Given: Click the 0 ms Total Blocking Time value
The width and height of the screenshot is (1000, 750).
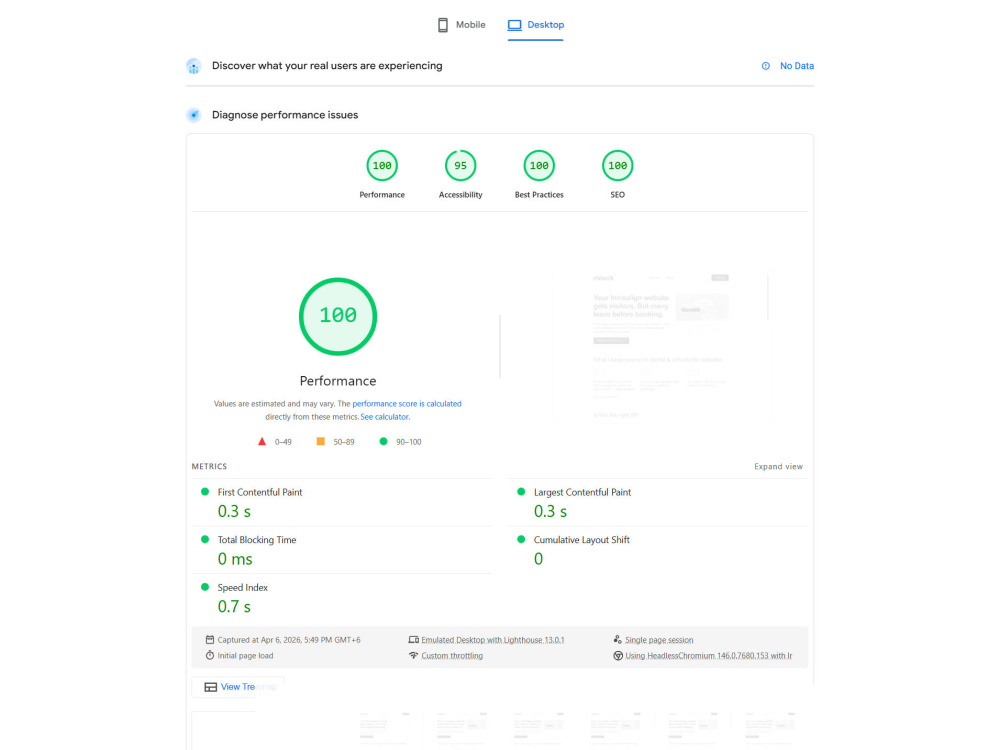Looking at the screenshot, I should pyautogui.click(x=235, y=559).
